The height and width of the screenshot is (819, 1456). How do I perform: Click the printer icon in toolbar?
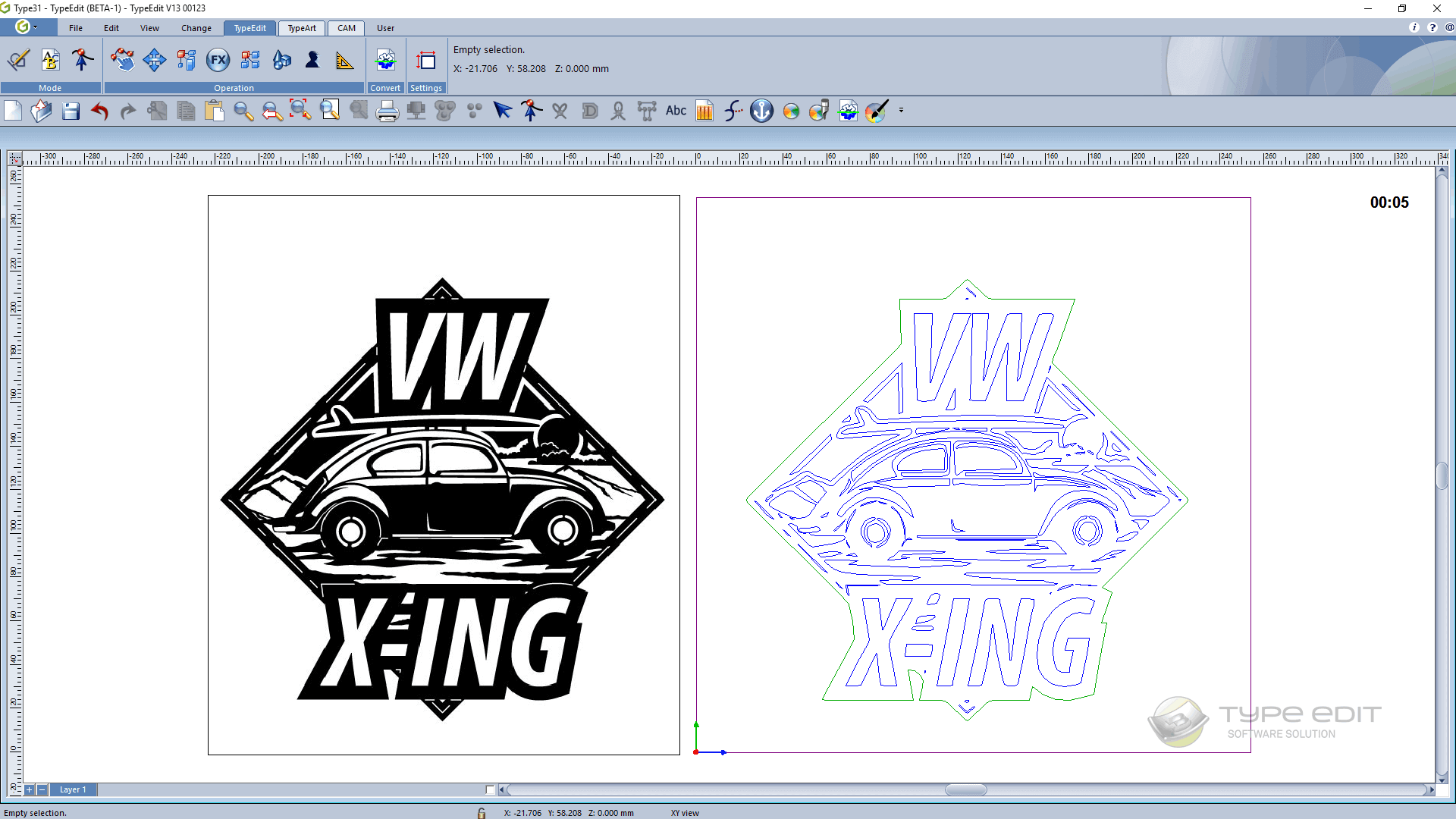click(x=387, y=111)
